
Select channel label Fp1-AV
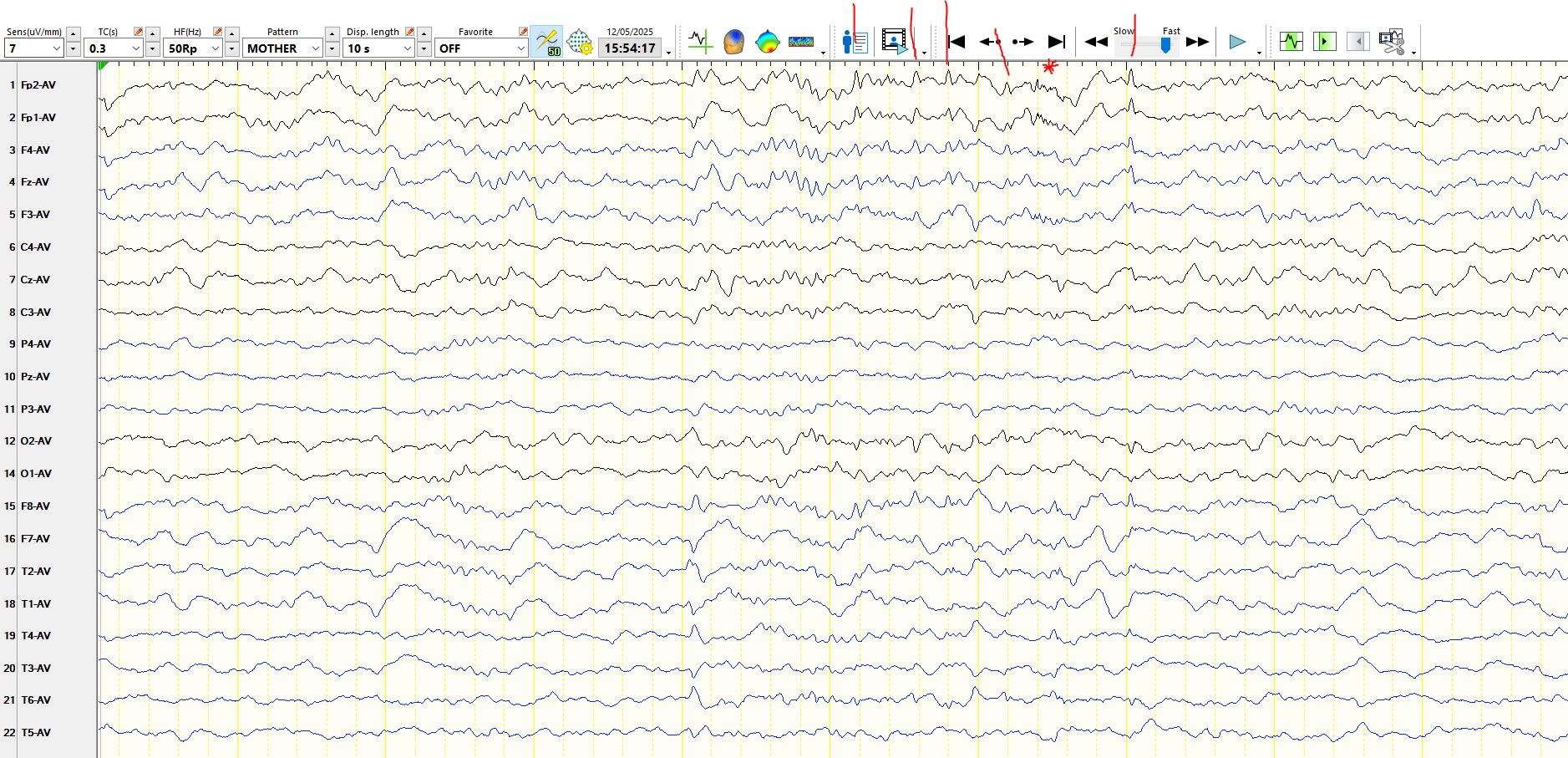coord(38,118)
